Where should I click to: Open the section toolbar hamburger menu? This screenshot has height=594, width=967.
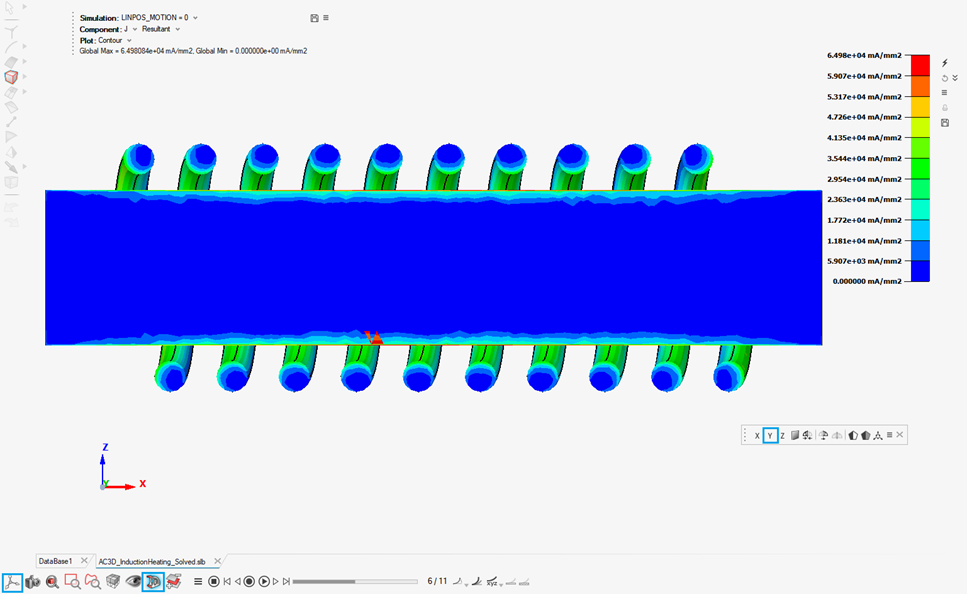(x=889, y=435)
